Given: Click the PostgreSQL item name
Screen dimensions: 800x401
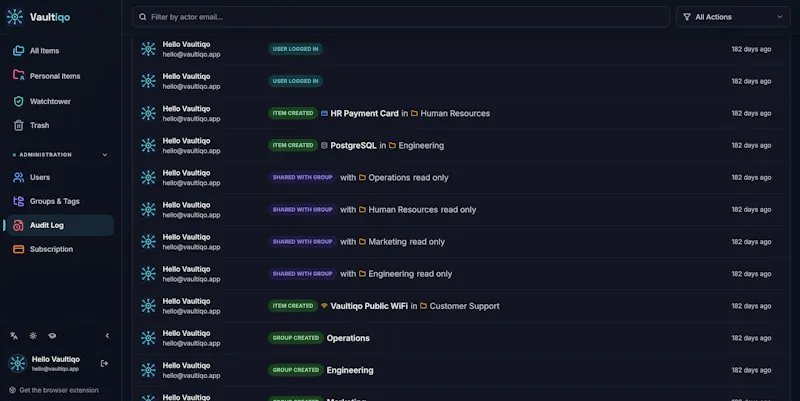Looking at the screenshot, I should [x=353, y=145].
